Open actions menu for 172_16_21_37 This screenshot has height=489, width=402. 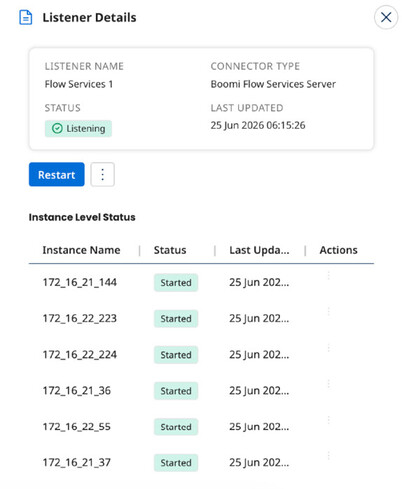point(329,455)
